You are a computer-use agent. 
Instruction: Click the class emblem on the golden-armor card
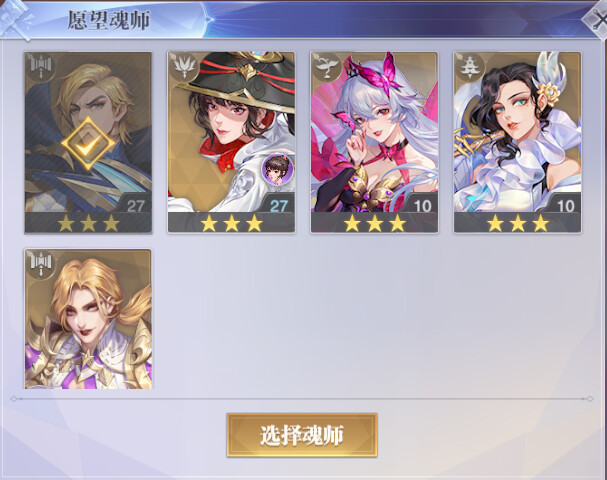40,264
